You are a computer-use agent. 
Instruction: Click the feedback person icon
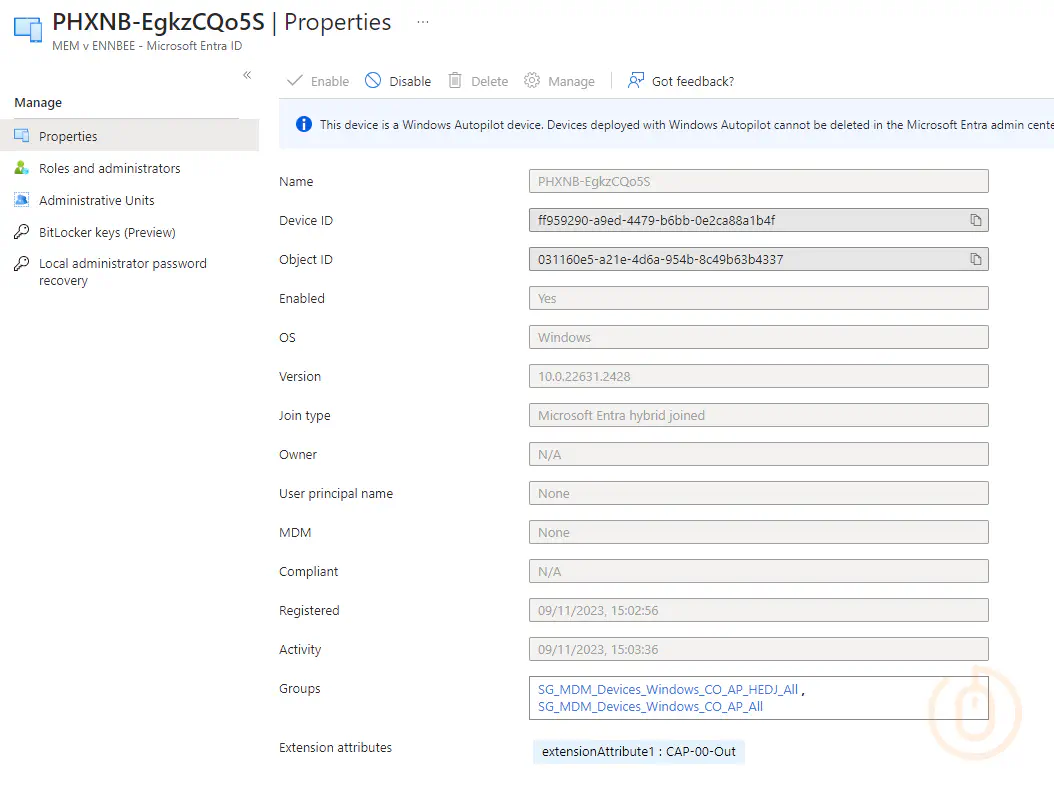635,81
